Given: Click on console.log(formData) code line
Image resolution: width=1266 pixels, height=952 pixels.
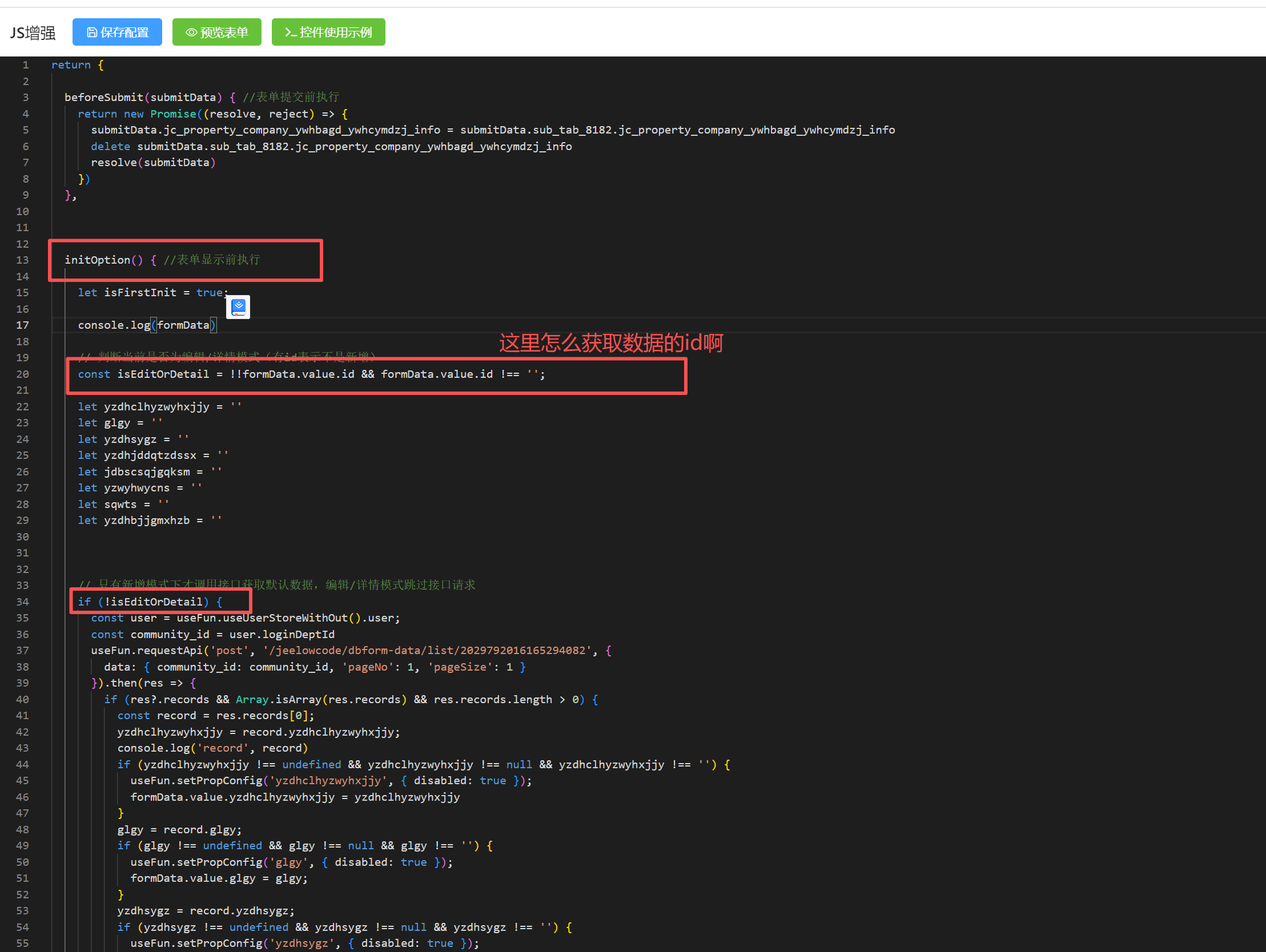Looking at the screenshot, I should point(147,325).
